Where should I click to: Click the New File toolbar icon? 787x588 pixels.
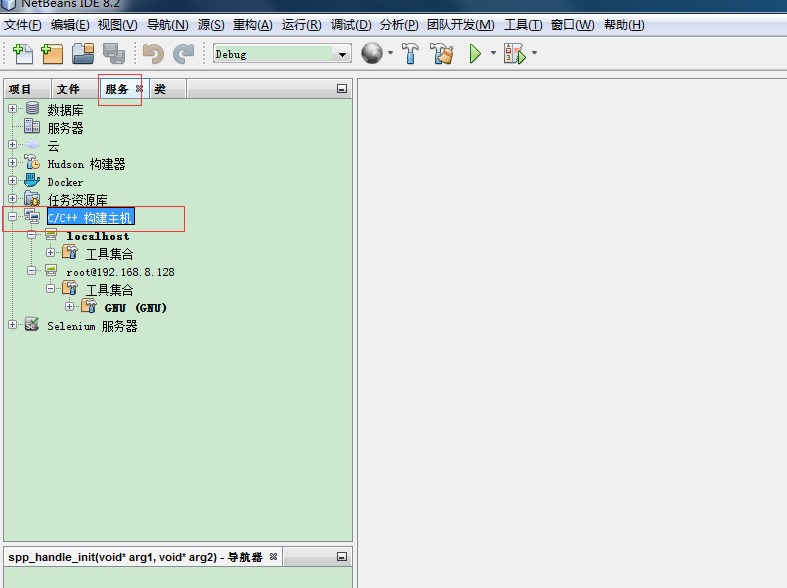pos(23,54)
